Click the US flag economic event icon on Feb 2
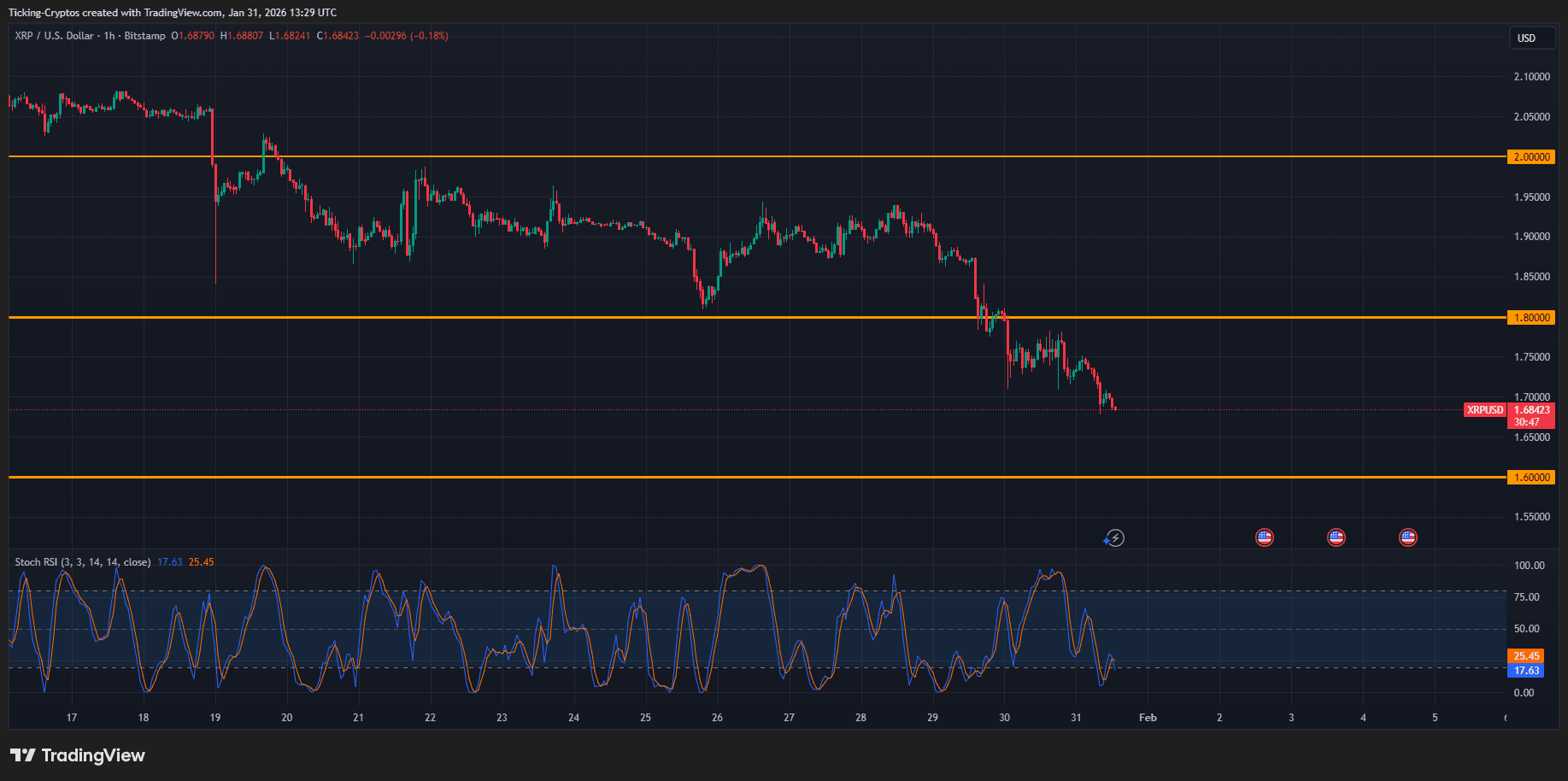 (1264, 537)
